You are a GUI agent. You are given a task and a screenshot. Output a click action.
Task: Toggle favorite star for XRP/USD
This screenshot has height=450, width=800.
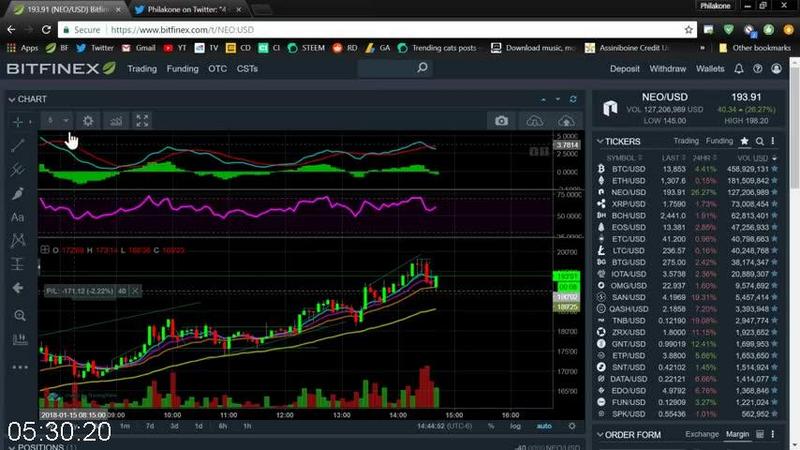[775, 204]
